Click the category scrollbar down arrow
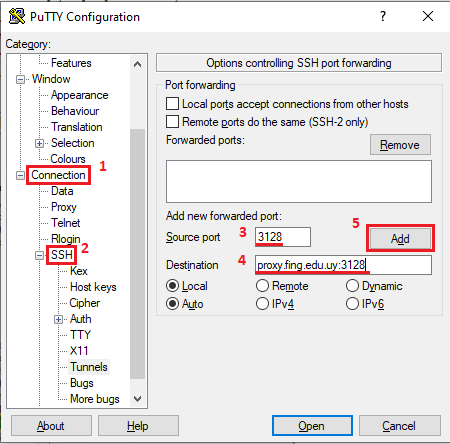Viewport: 450px width, 444px height. click(137, 399)
